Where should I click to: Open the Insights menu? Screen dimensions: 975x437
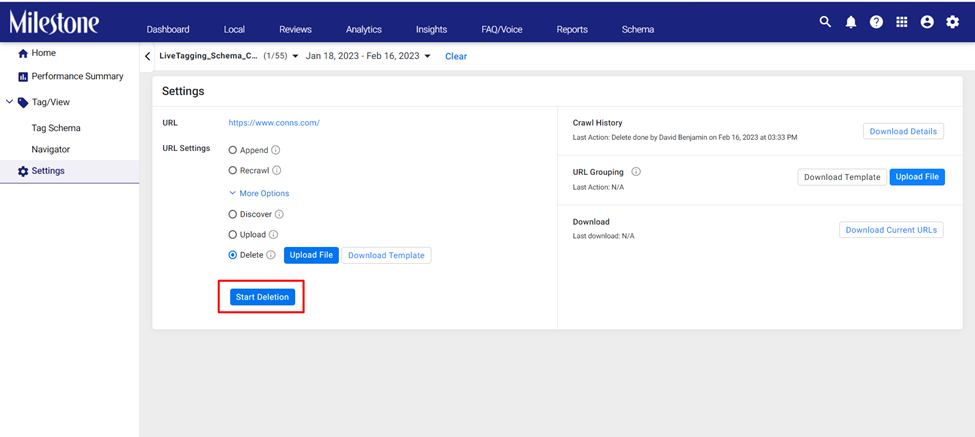(x=432, y=29)
